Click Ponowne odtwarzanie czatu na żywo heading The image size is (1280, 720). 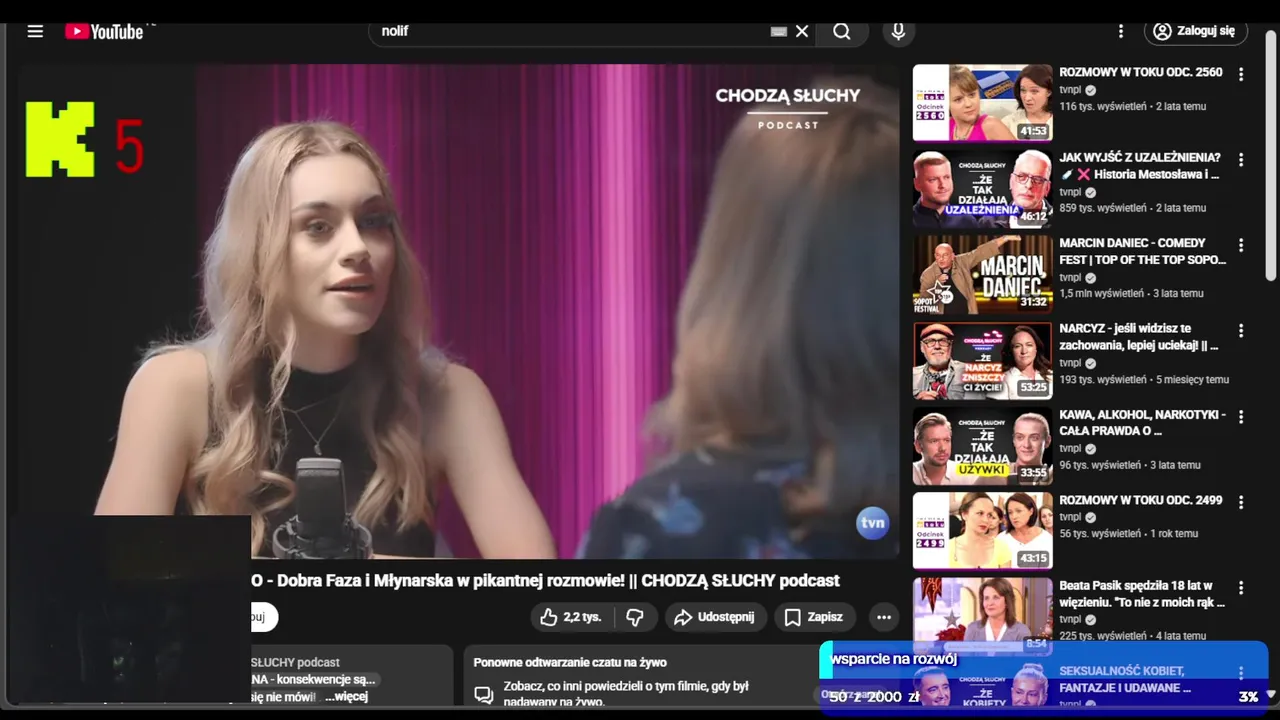570,662
